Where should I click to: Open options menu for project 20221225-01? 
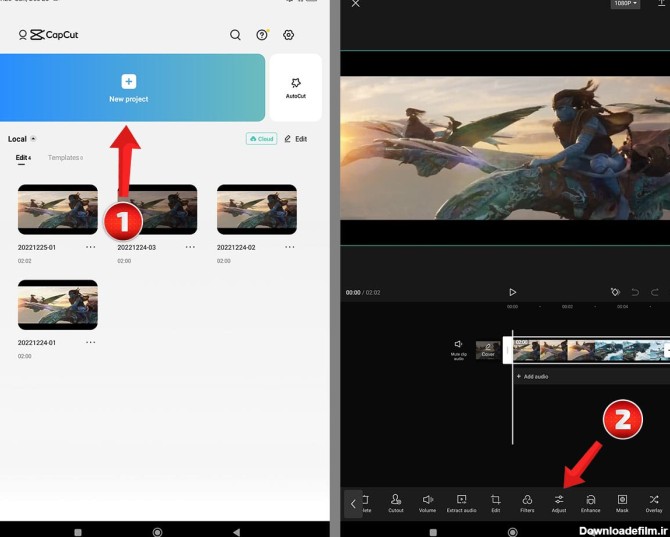(91, 247)
